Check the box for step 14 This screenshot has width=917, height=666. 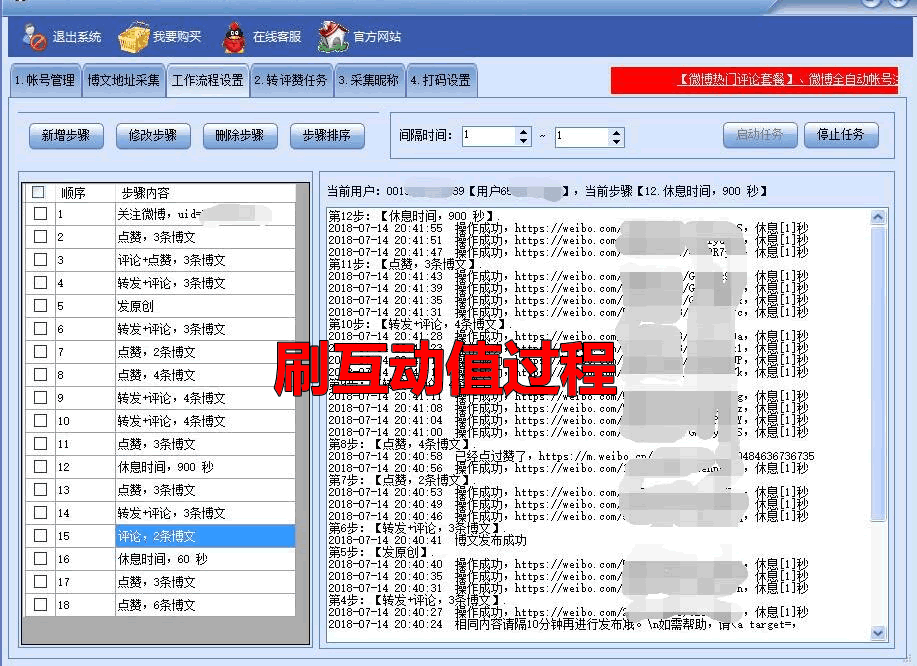coord(40,513)
